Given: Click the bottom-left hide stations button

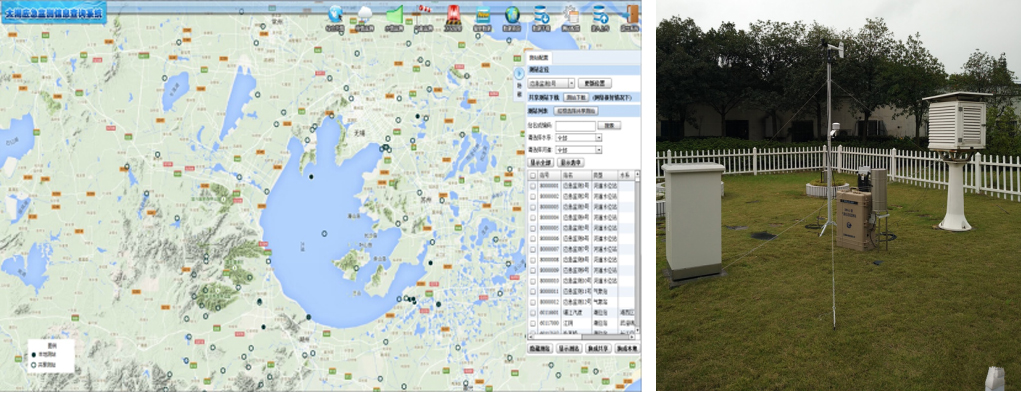Looking at the screenshot, I should 539,348.
